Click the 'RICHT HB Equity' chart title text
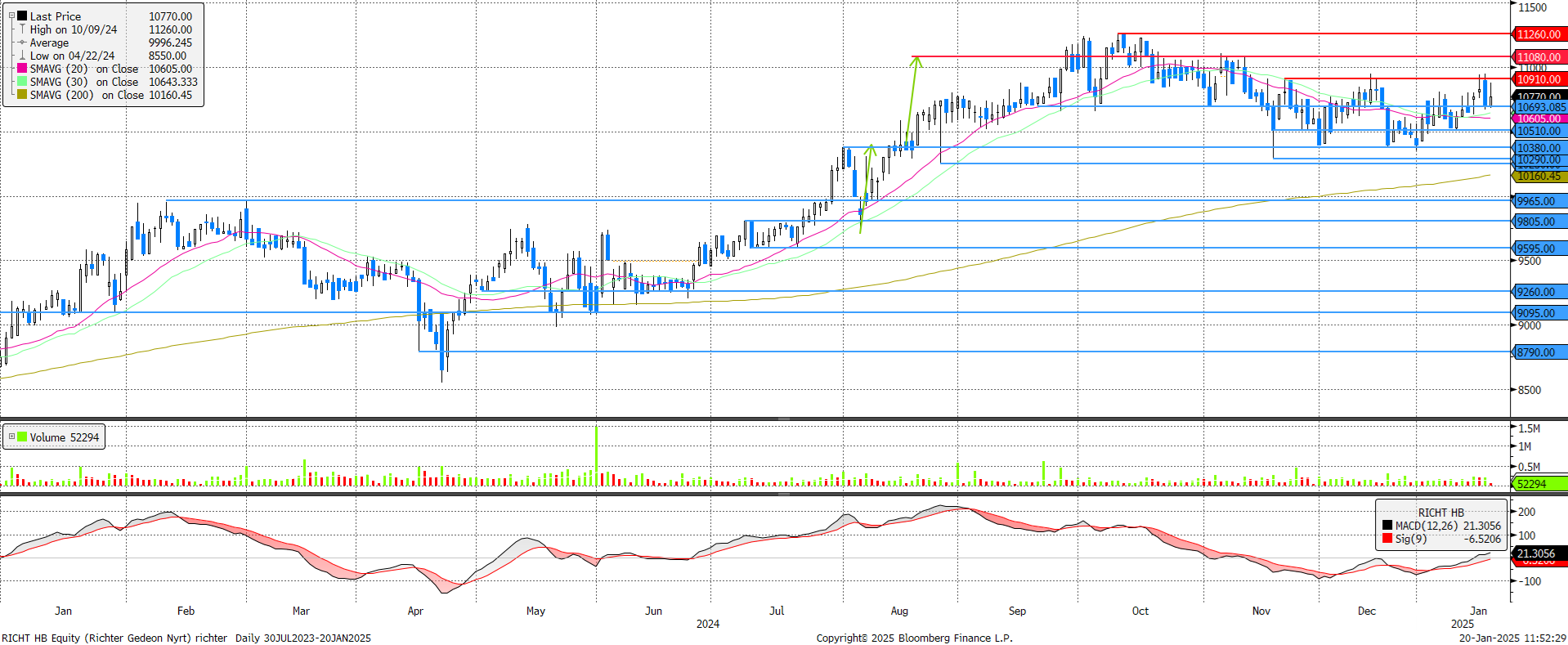 click(41, 638)
